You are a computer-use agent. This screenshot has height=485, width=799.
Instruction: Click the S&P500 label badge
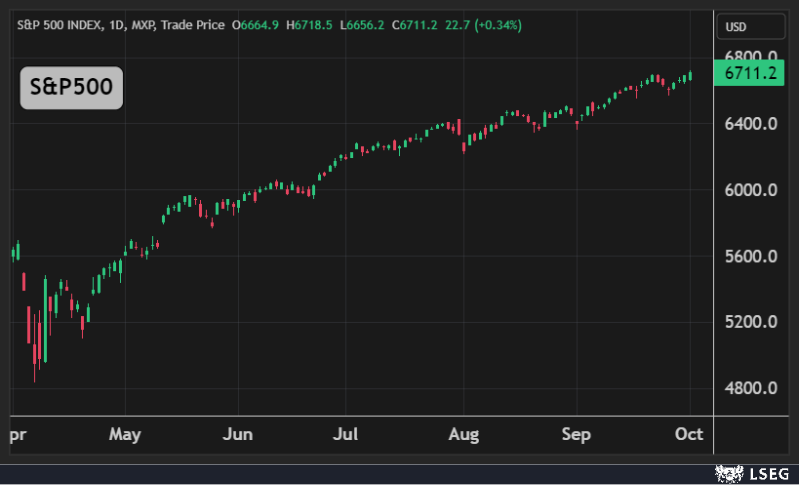click(x=72, y=89)
